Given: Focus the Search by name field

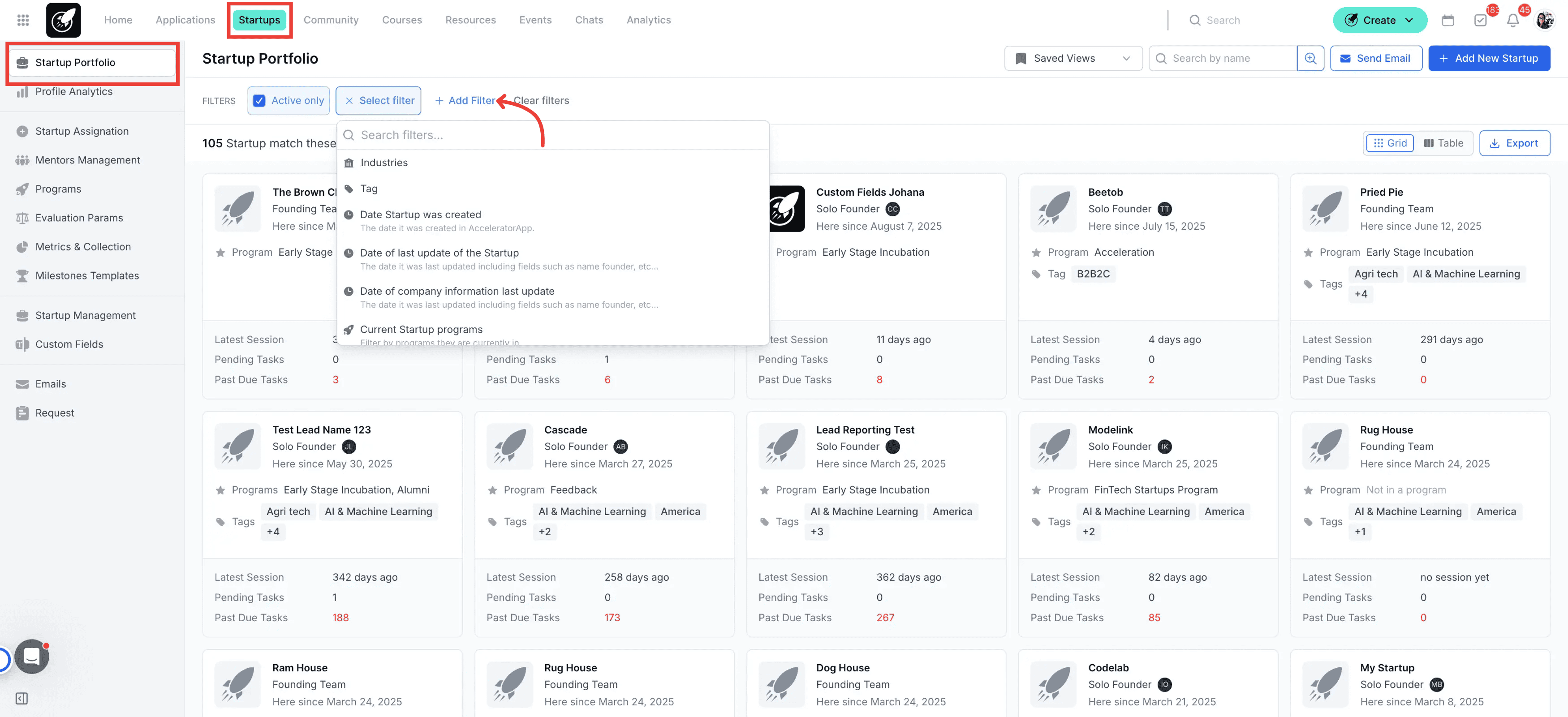Looking at the screenshot, I should [1223, 58].
